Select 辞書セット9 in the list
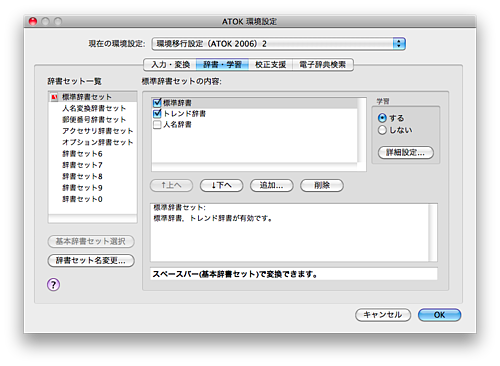500x366 pixels. coord(93,188)
